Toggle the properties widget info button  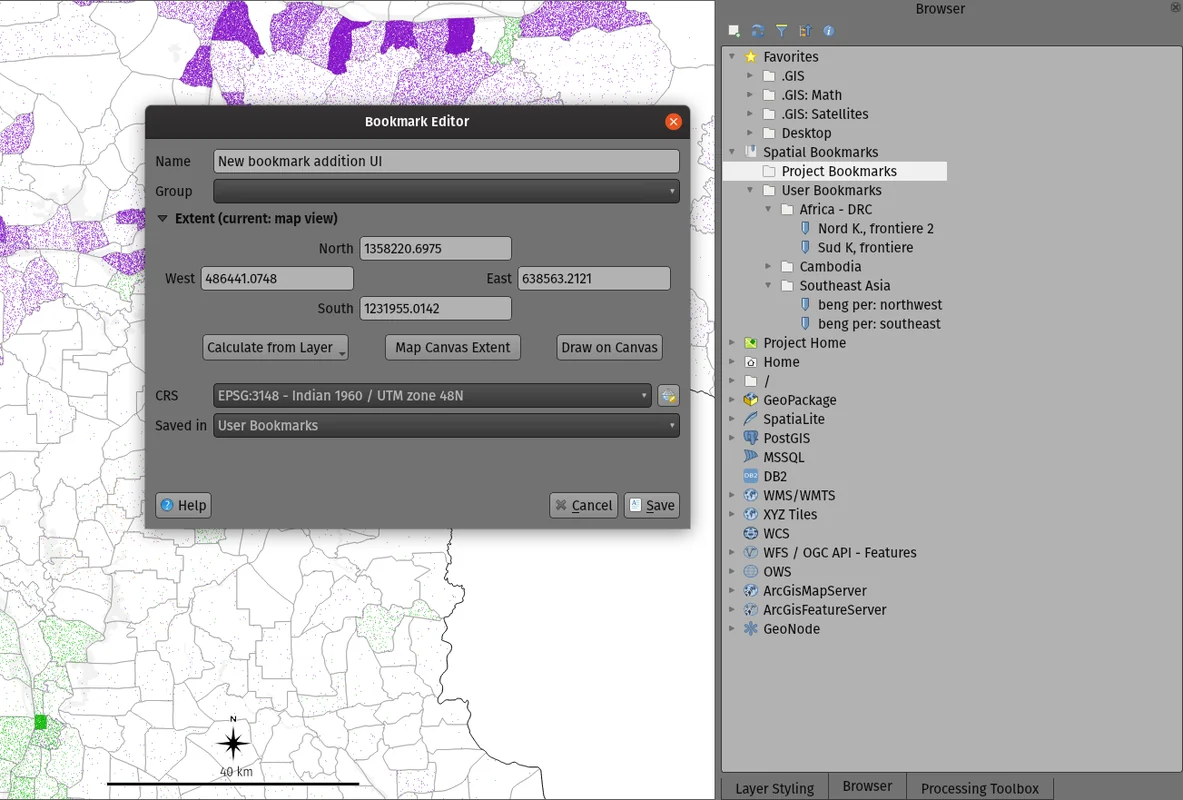coord(829,31)
